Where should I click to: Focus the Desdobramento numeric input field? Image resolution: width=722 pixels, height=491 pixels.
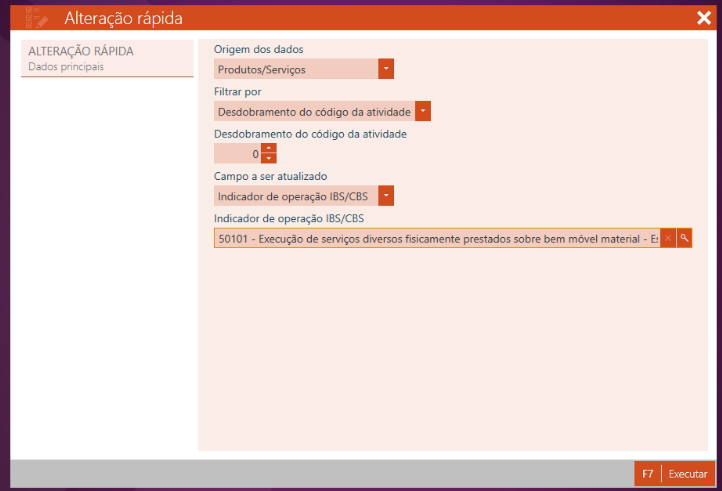click(x=237, y=154)
